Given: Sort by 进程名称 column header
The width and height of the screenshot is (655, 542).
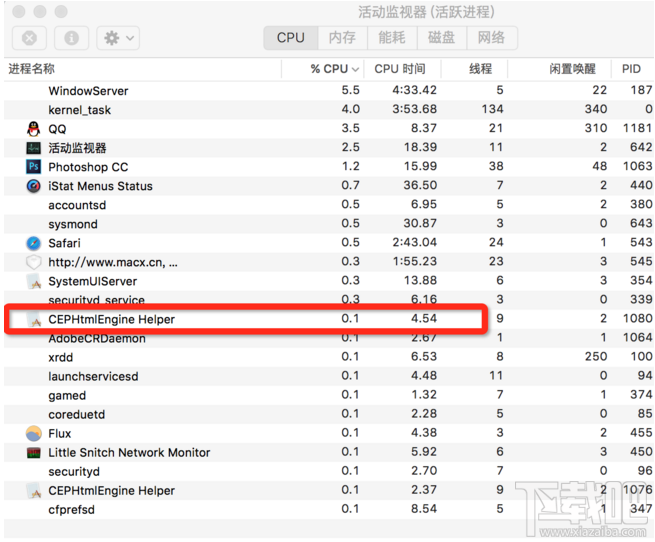Looking at the screenshot, I should click(x=142, y=69).
